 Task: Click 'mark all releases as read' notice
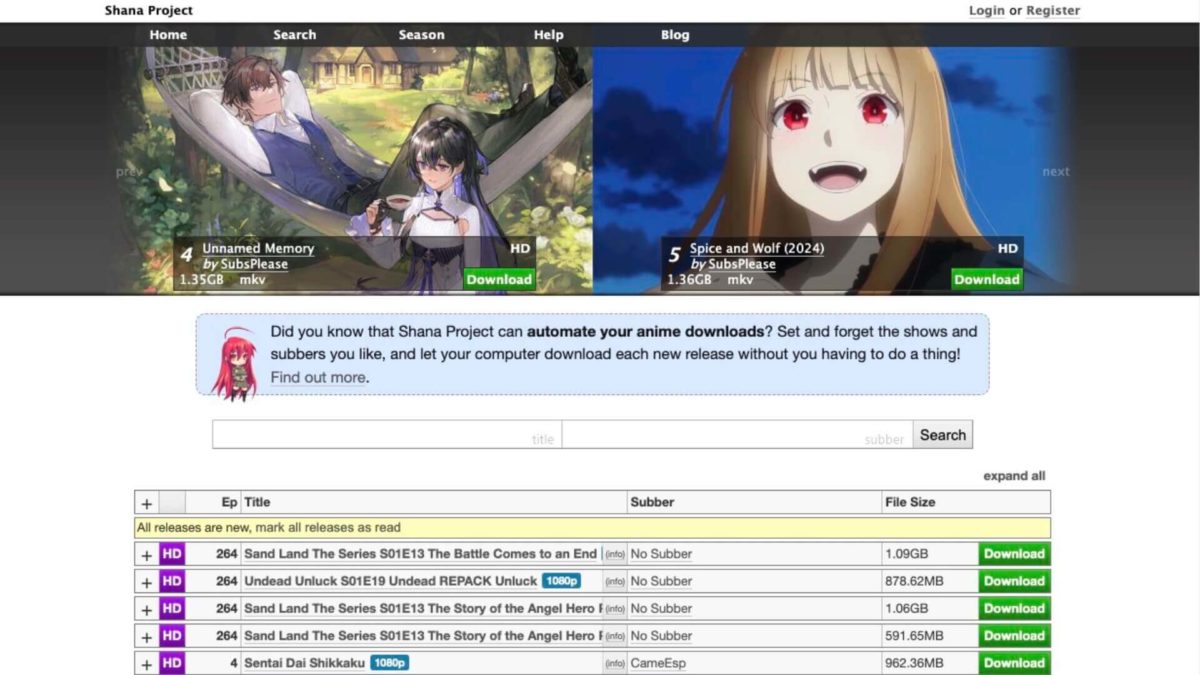pos(328,527)
